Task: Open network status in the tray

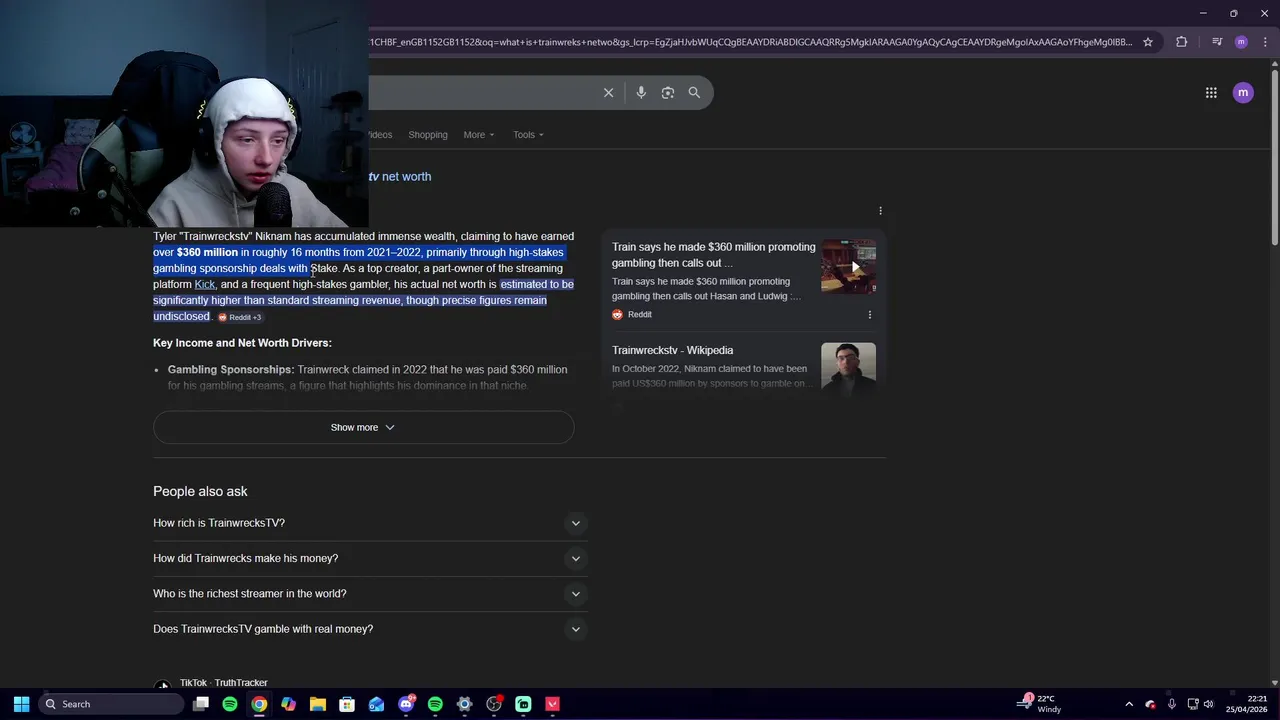Action: click(1192, 704)
